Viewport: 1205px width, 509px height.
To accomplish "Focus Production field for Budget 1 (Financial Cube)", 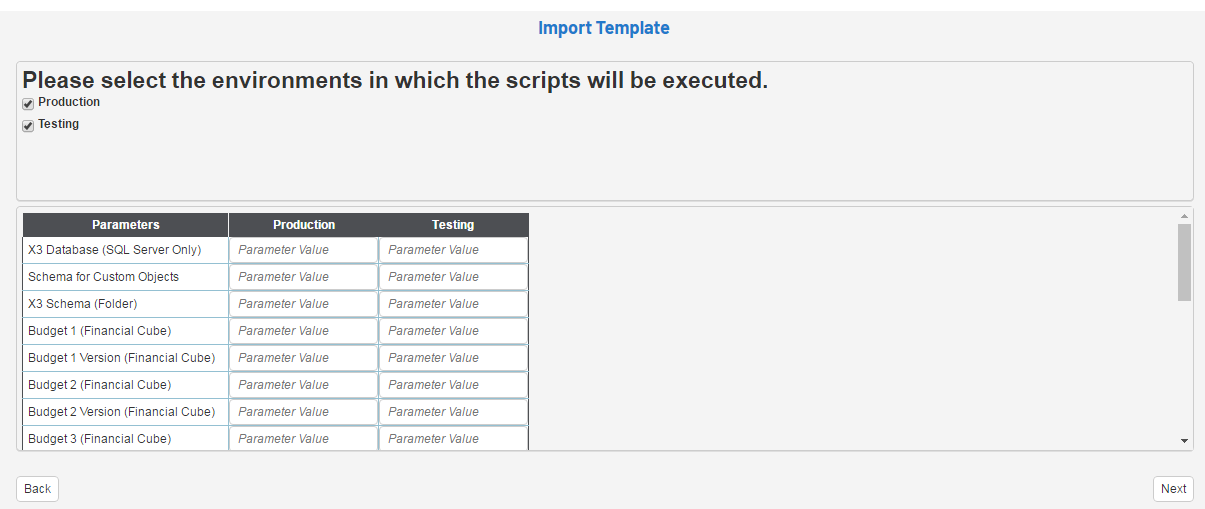I will [303, 331].
